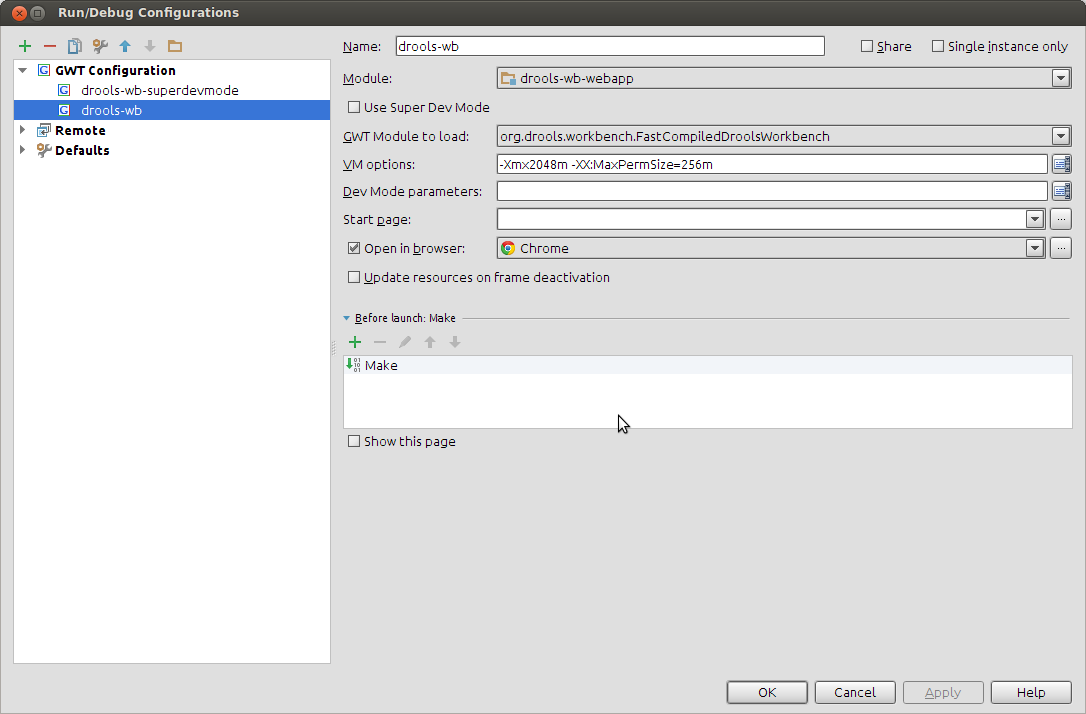Remove the selected run configuration

coord(50,46)
